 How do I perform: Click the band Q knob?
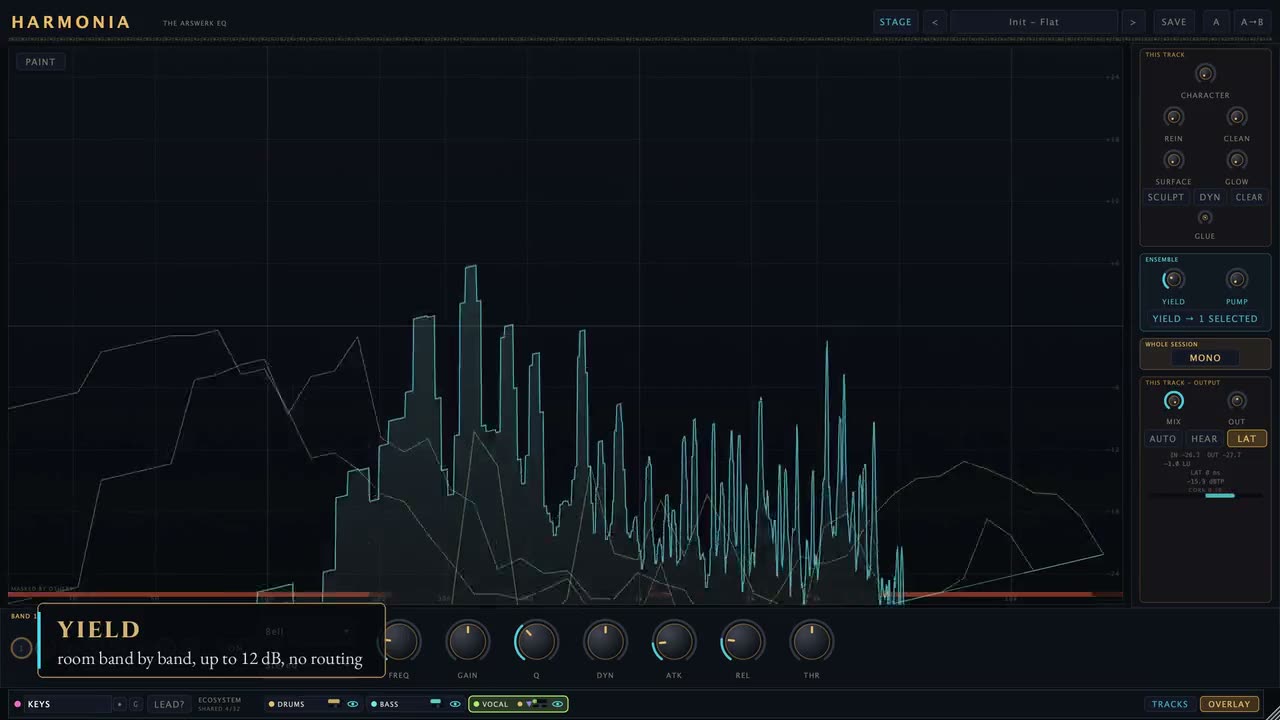click(536, 642)
